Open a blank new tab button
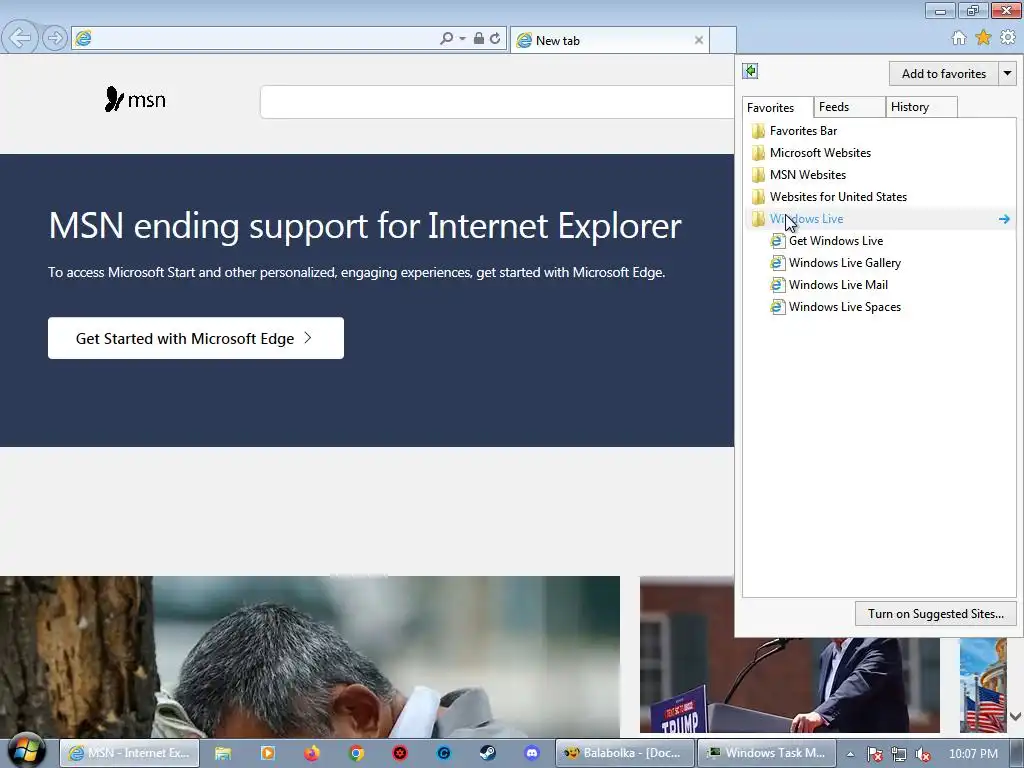The height and width of the screenshot is (768, 1024). 723,40
